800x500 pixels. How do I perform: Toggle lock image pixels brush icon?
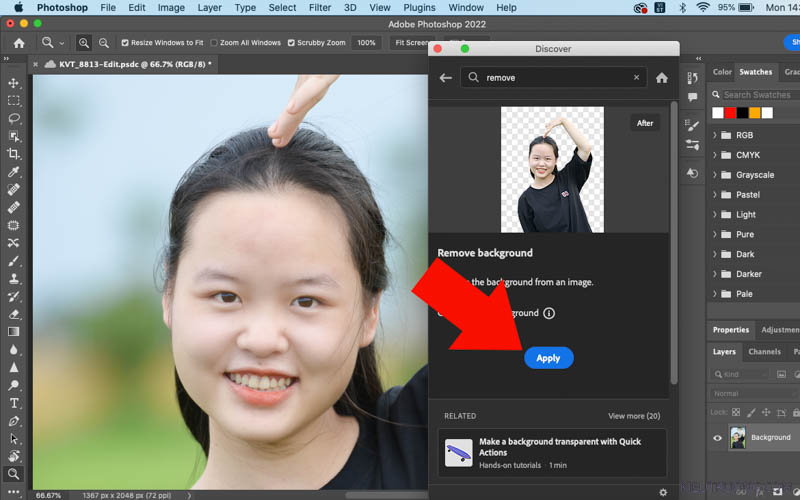(751, 412)
